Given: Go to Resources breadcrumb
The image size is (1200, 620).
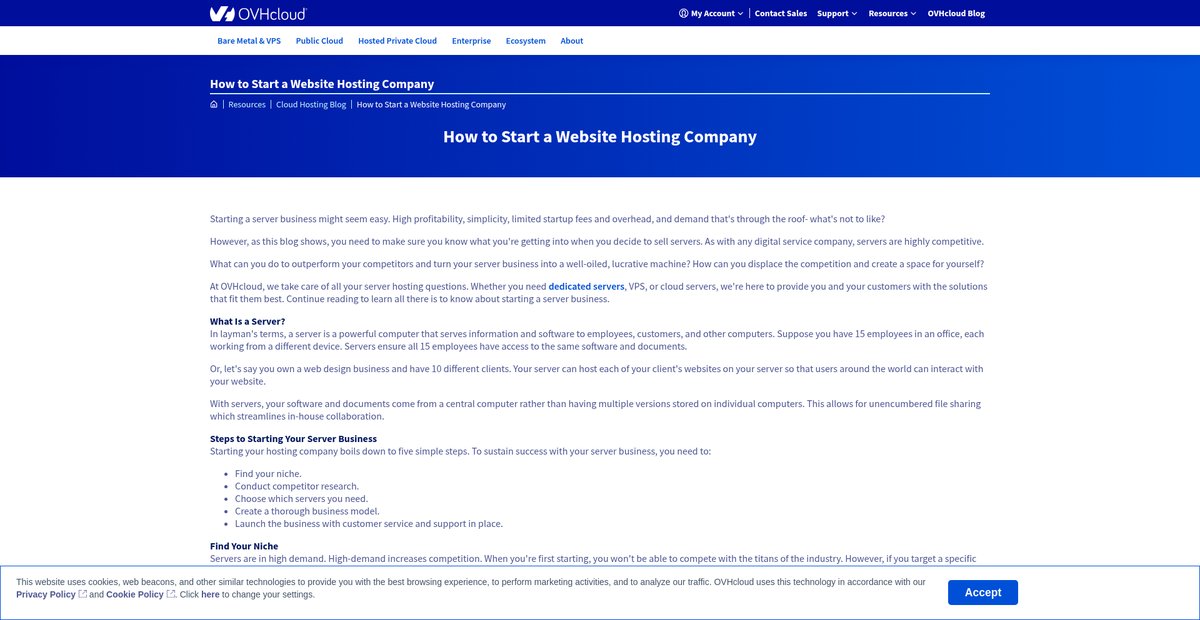Looking at the screenshot, I should (x=247, y=104).
